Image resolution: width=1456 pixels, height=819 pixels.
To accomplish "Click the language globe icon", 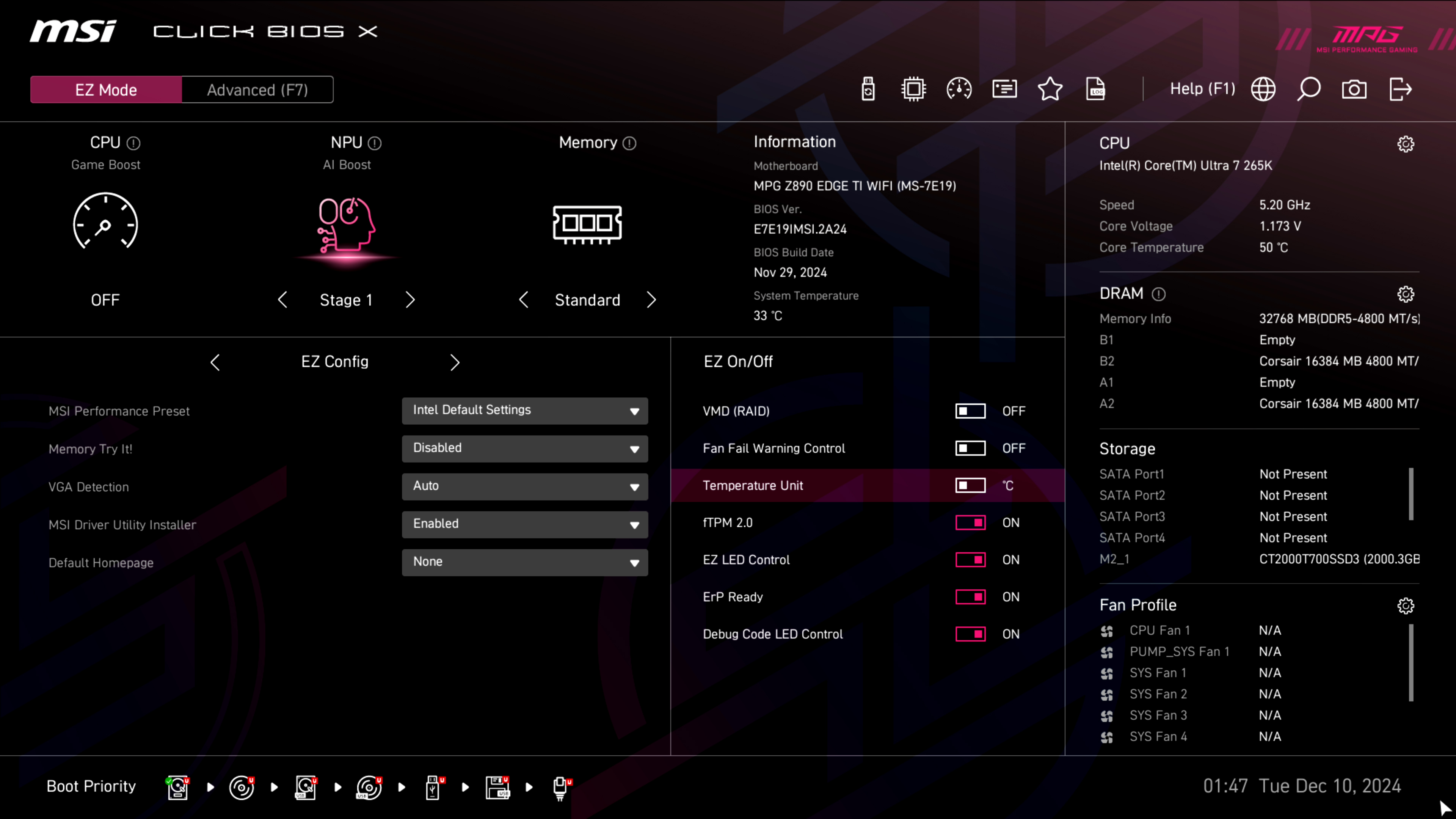I will [x=1263, y=89].
